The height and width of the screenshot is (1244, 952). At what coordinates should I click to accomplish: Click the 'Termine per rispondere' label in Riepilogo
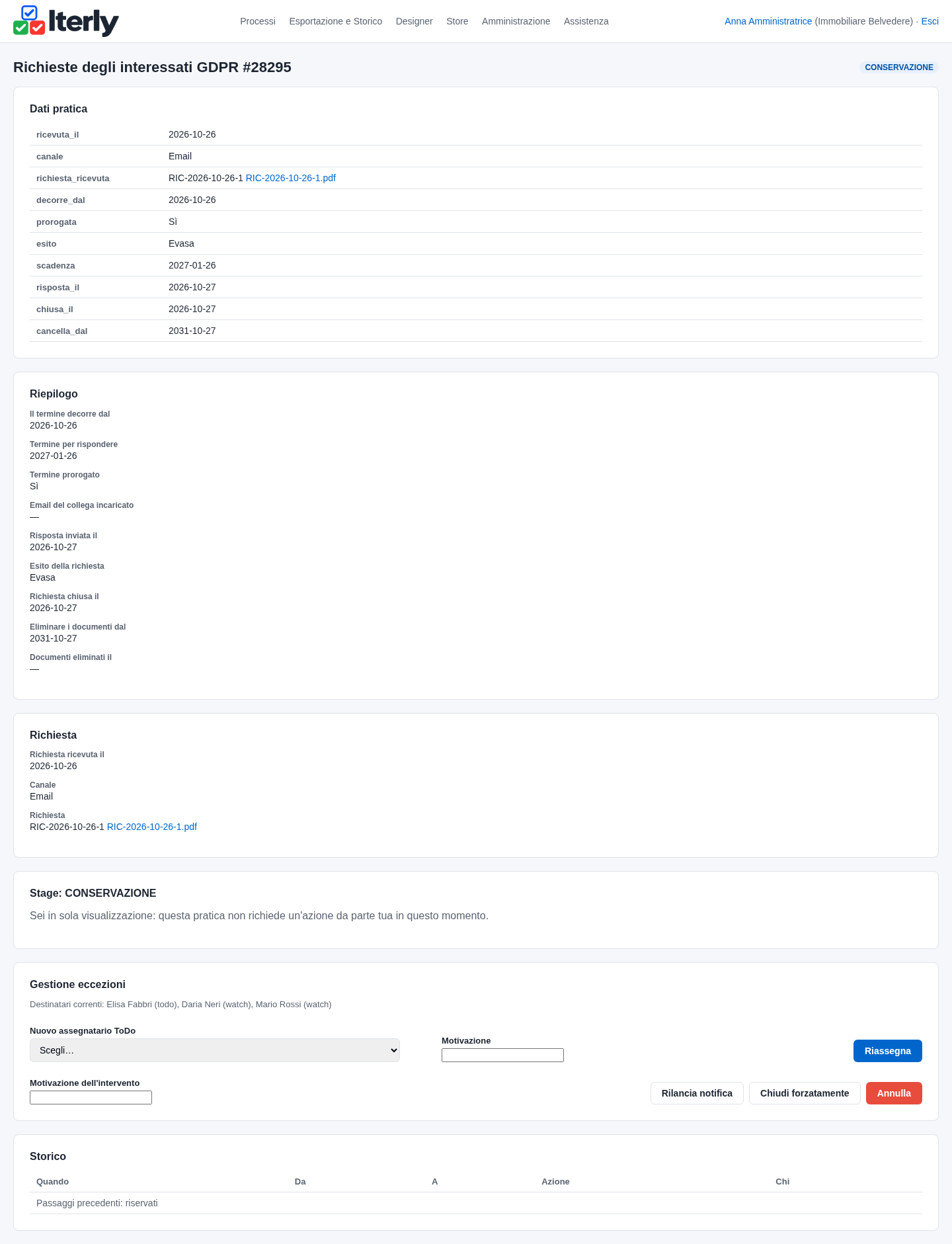pyautogui.click(x=73, y=444)
